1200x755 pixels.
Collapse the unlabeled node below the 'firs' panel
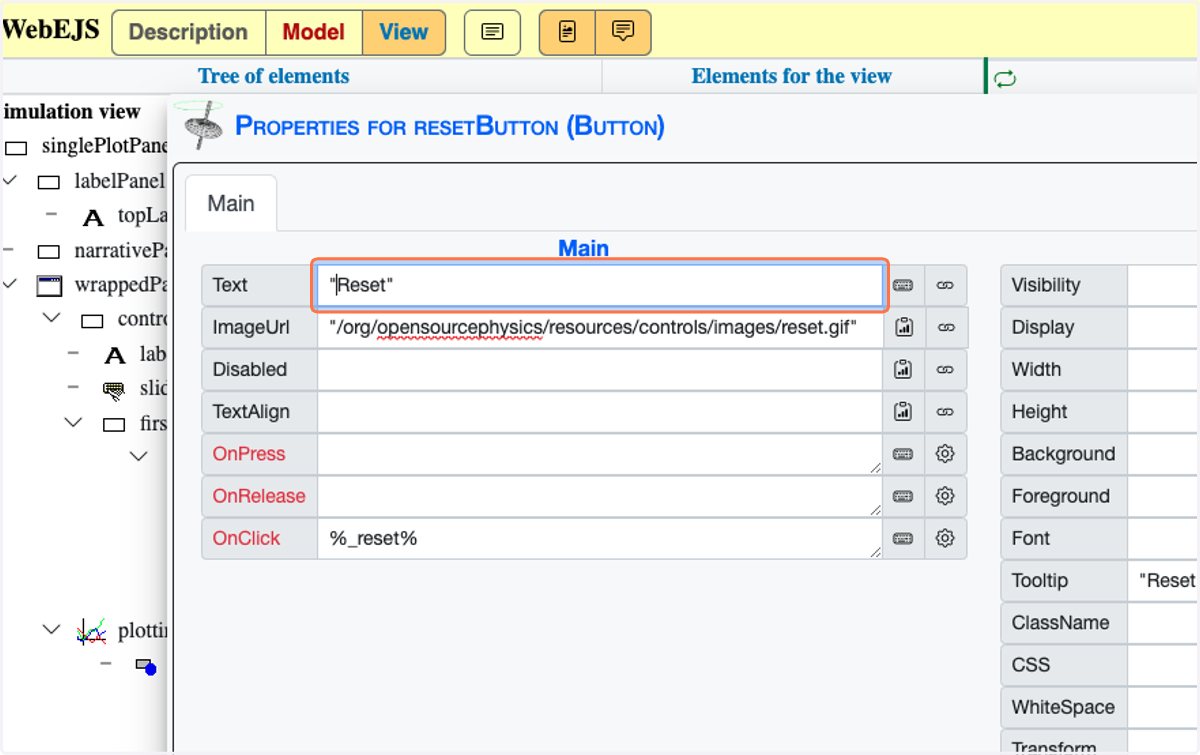(x=138, y=457)
